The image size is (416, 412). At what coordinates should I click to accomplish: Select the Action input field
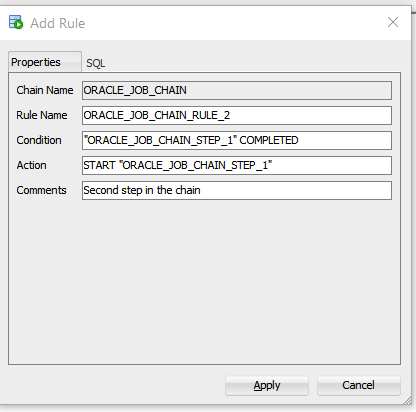coord(237,165)
